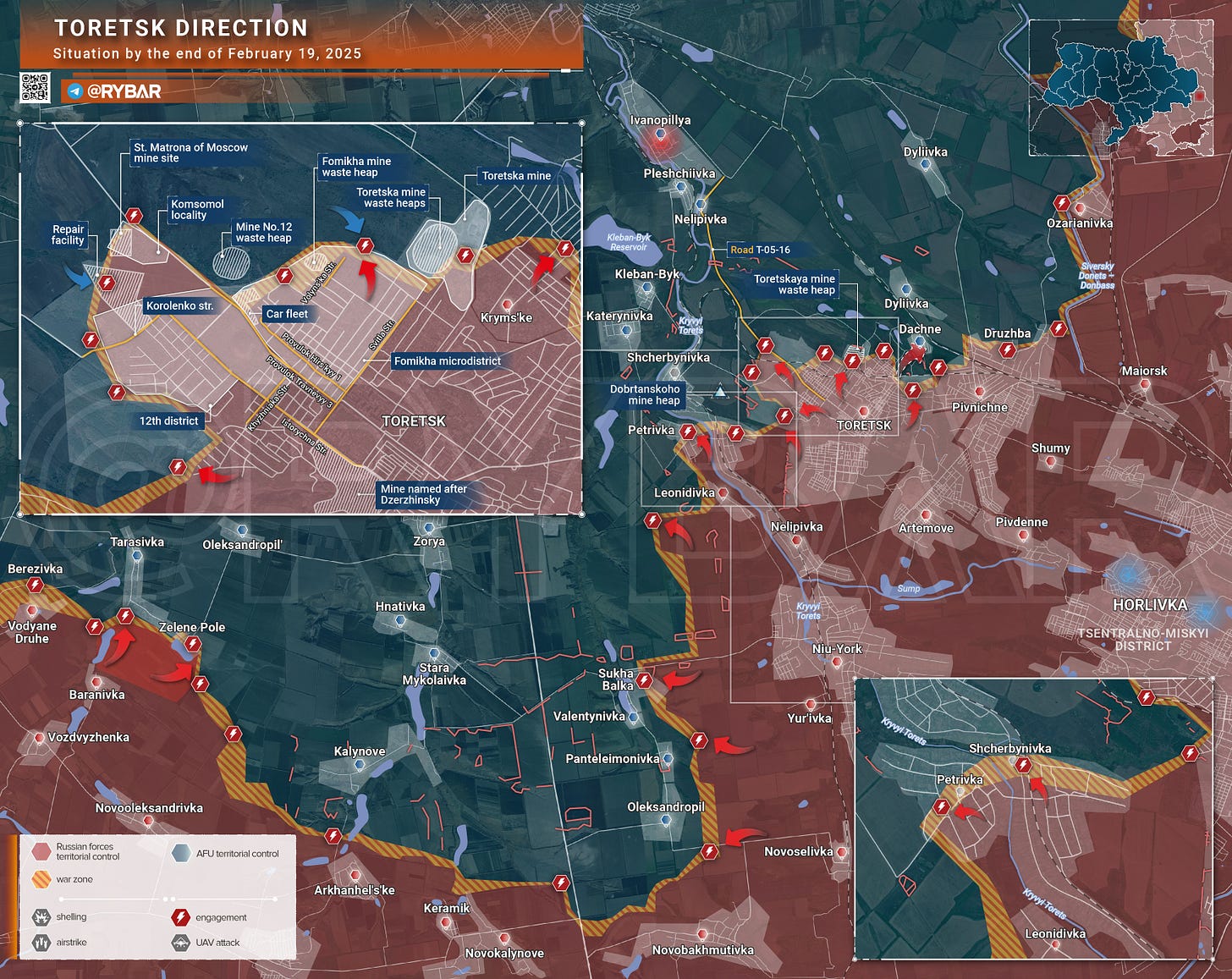Click the Dobrtanskoho mine heap label
The width and height of the screenshot is (1232, 979).
coord(646,395)
